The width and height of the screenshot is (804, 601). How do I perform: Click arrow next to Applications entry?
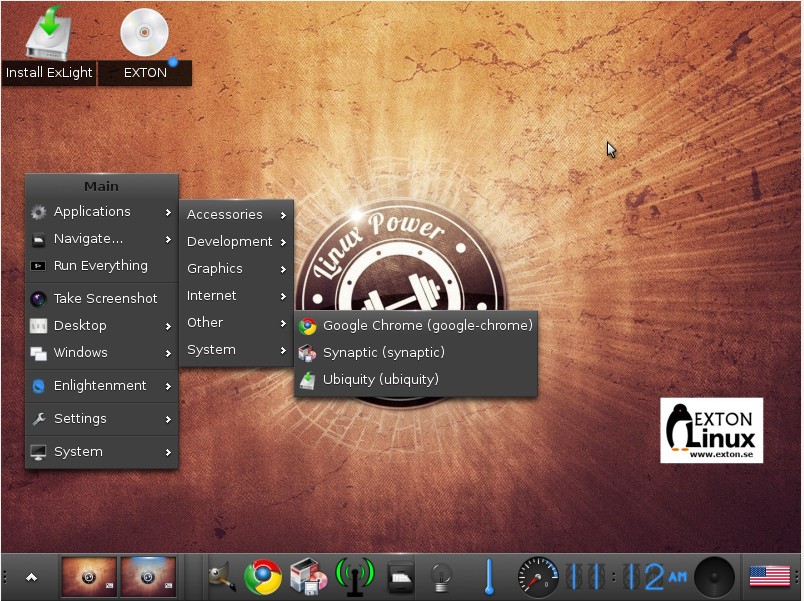[168, 212]
